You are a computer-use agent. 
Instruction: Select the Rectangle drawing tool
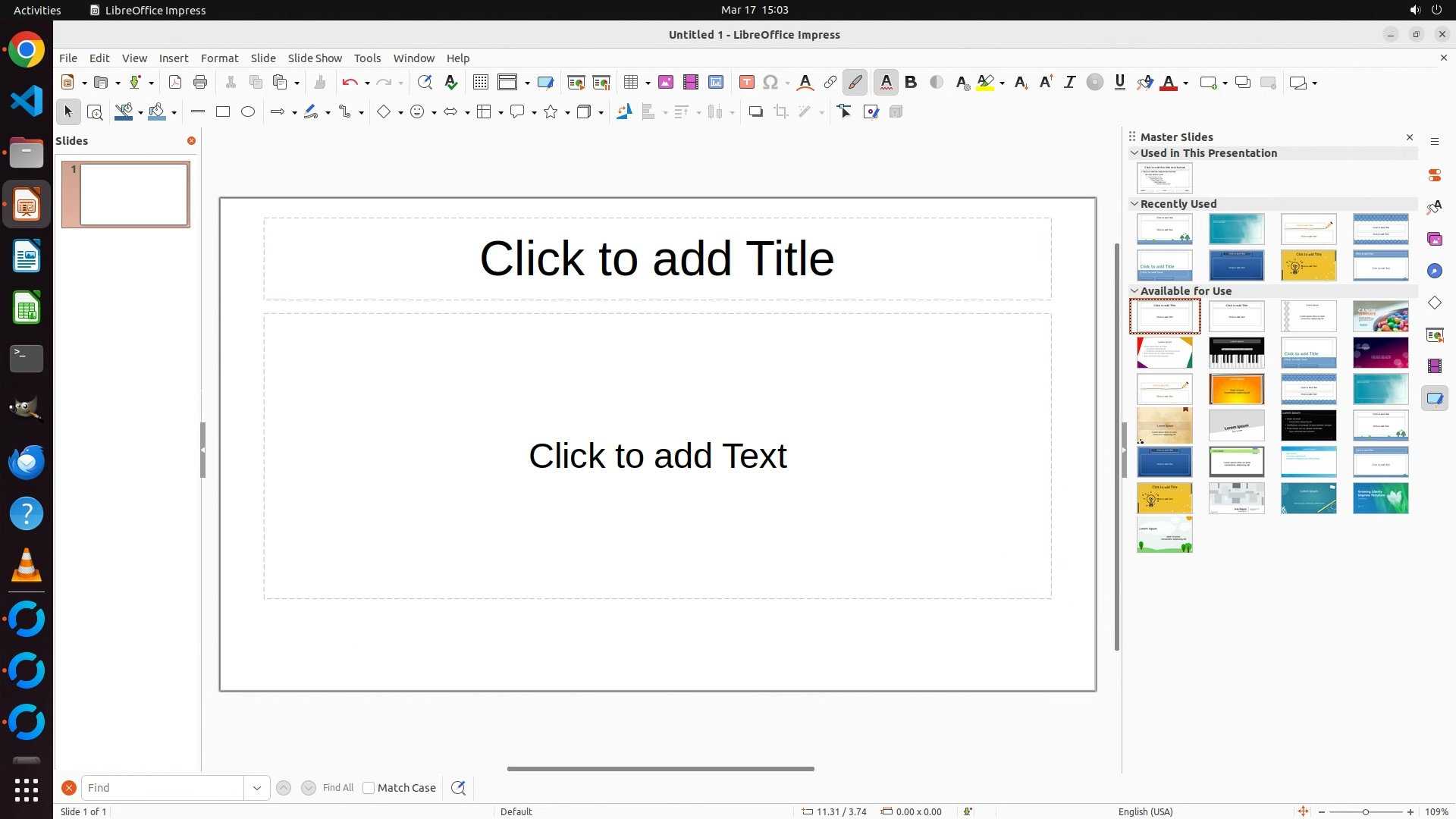coord(223,112)
